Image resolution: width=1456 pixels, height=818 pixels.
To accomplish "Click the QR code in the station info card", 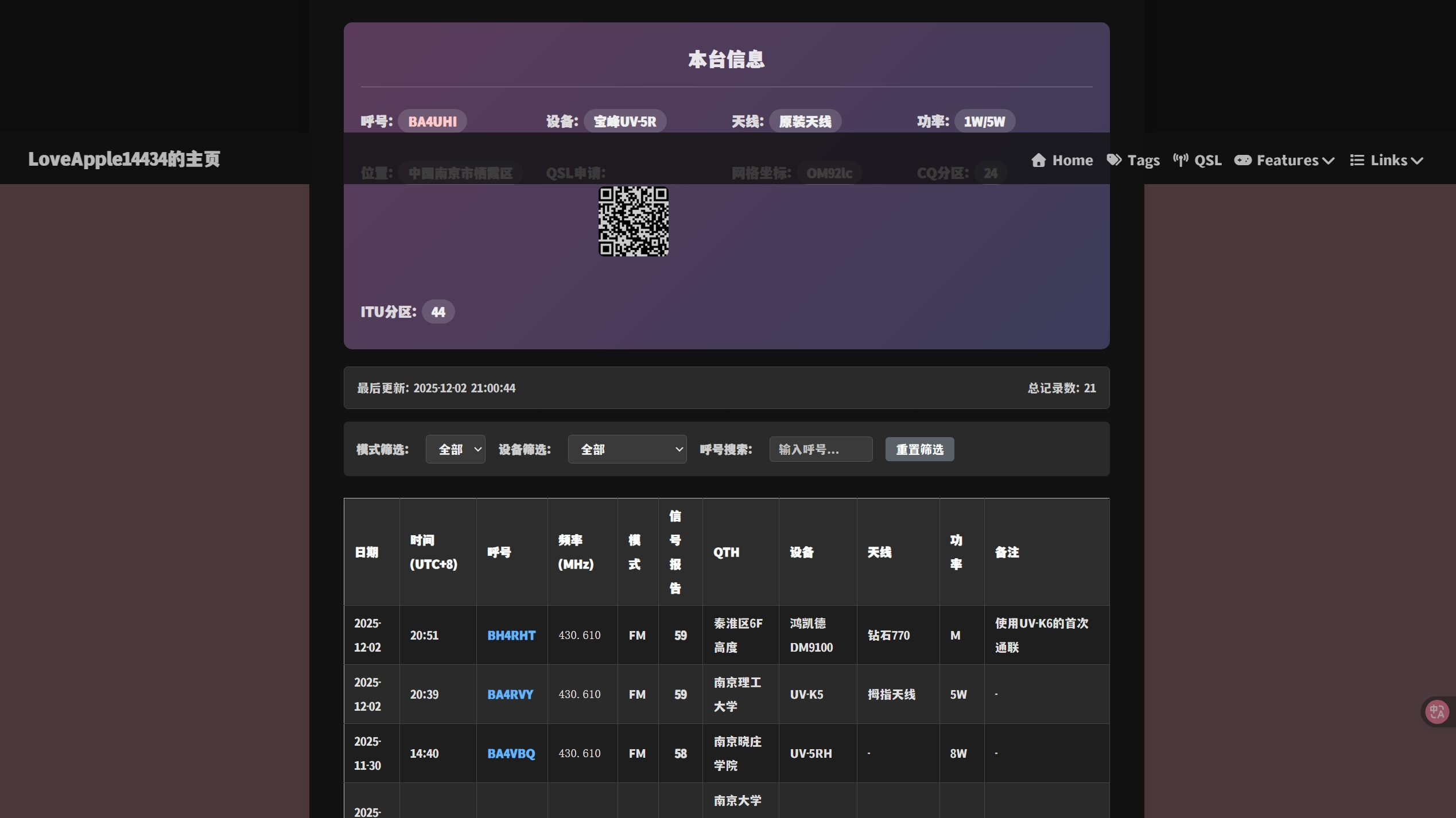I will pos(634,223).
